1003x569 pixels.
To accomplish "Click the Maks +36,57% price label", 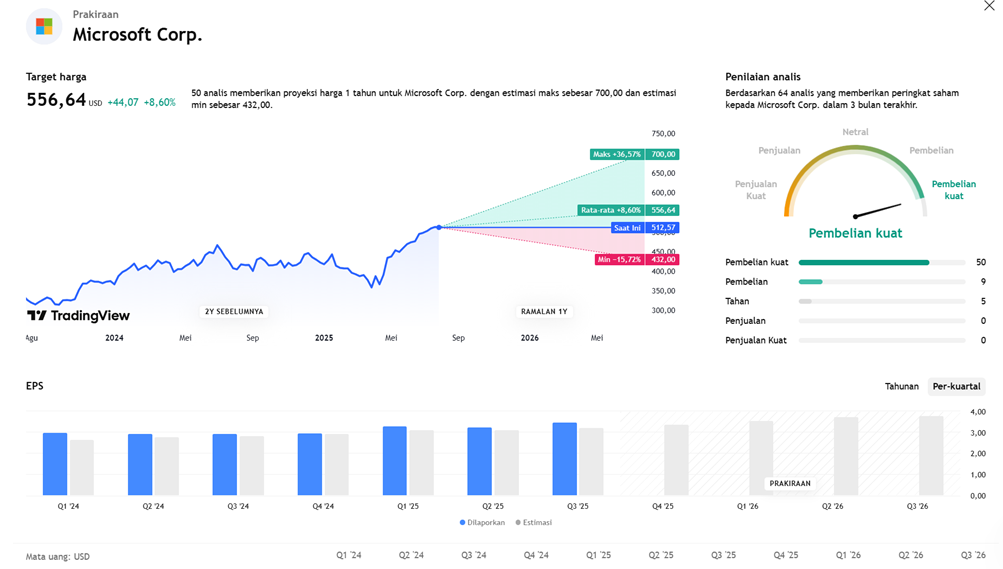I will tap(635, 154).
